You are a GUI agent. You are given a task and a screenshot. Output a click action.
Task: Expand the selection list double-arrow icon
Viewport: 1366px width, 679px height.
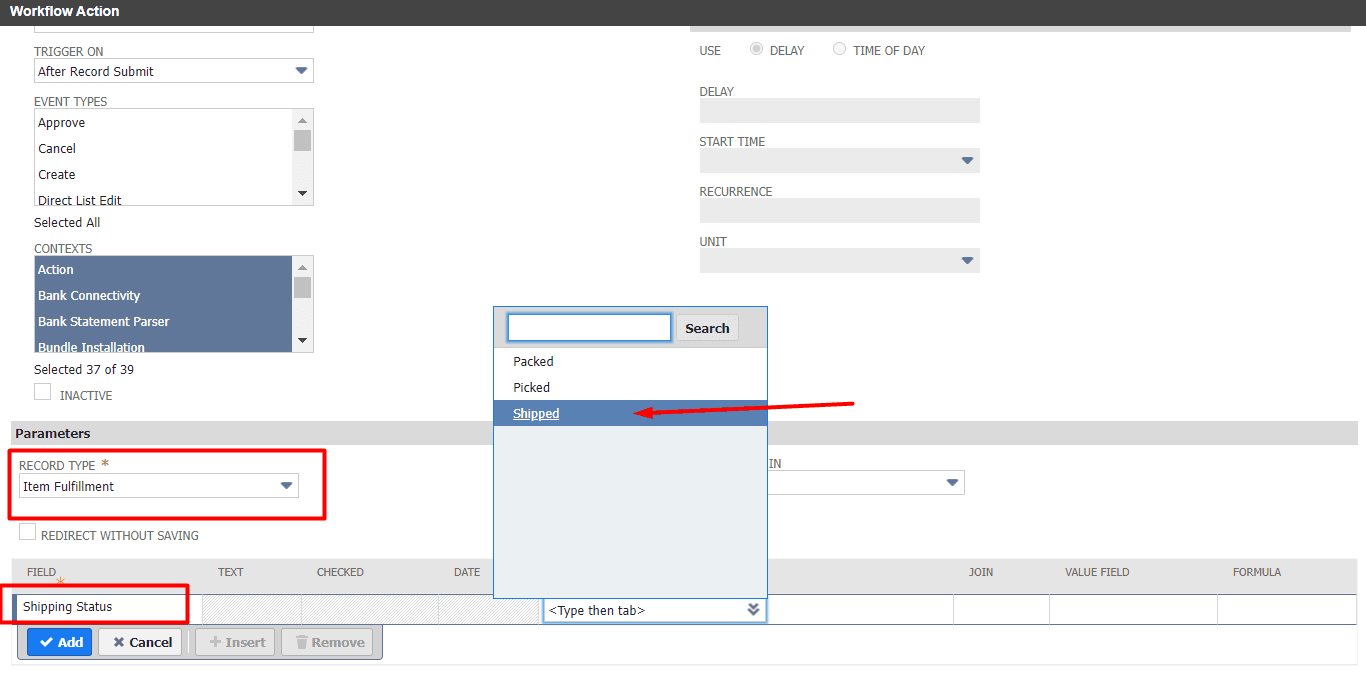754,610
